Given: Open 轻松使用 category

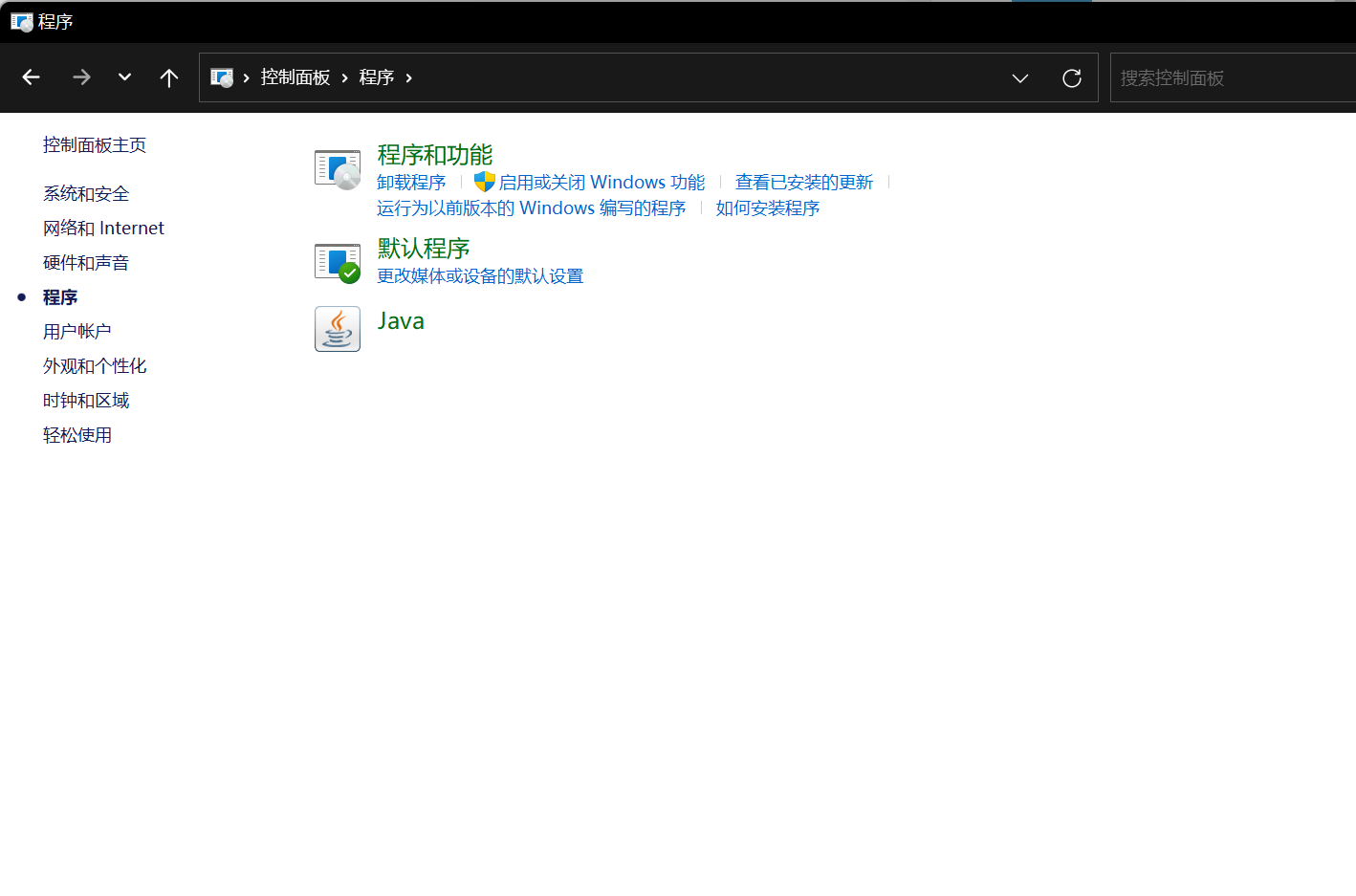Looking at the screenshot, I should click(77, 435).
